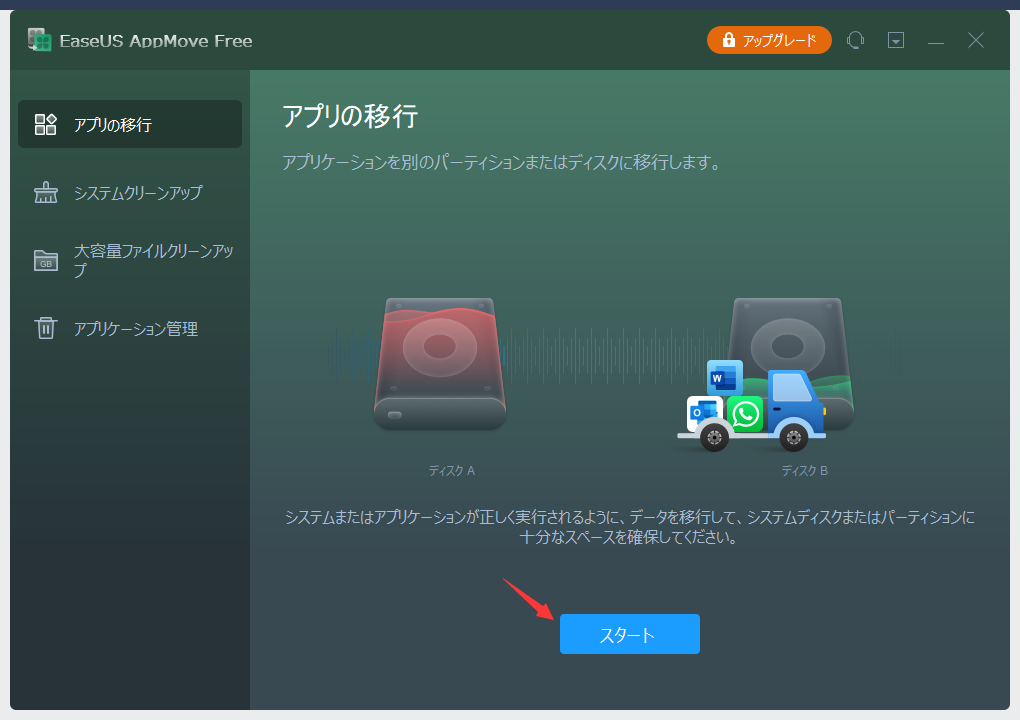This screenshot has width=1020, height=720.
Task: Click the application management trash icon
Action: tap(46, 328)
